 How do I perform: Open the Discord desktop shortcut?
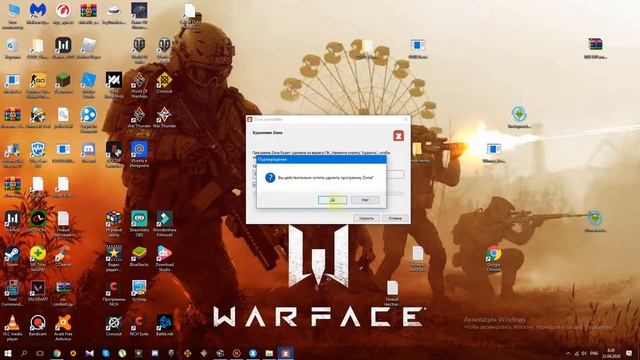click(88, 153)
